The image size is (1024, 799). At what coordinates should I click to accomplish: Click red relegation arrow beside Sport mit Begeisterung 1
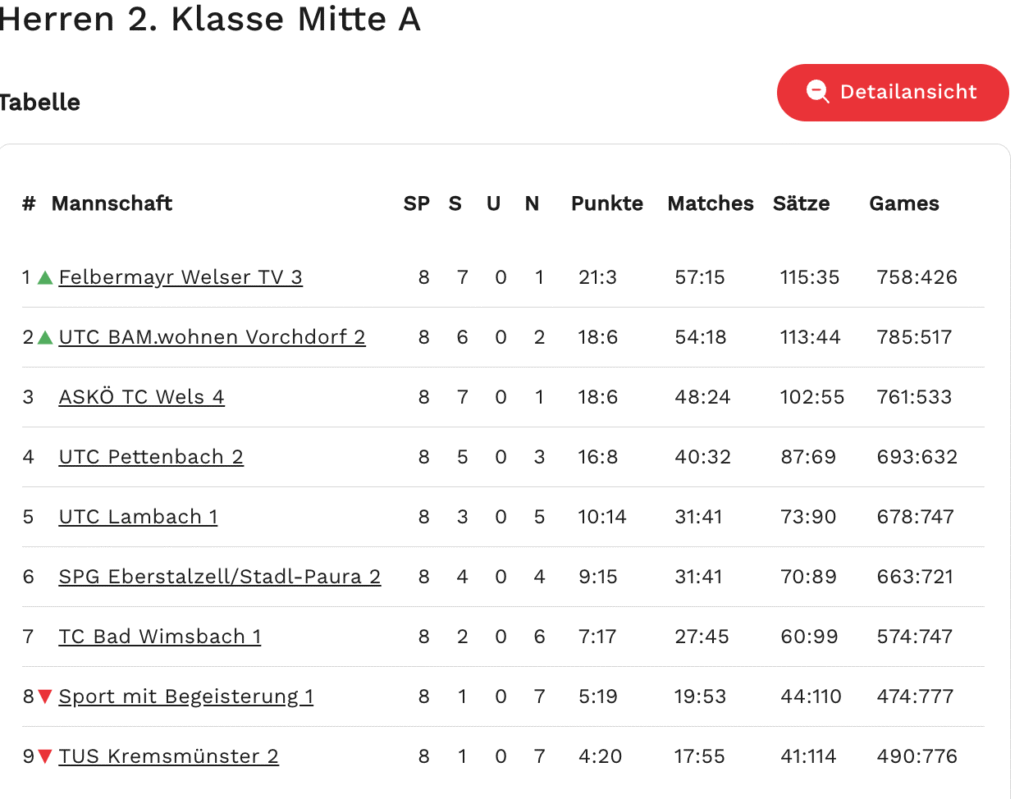click(45, 696)
